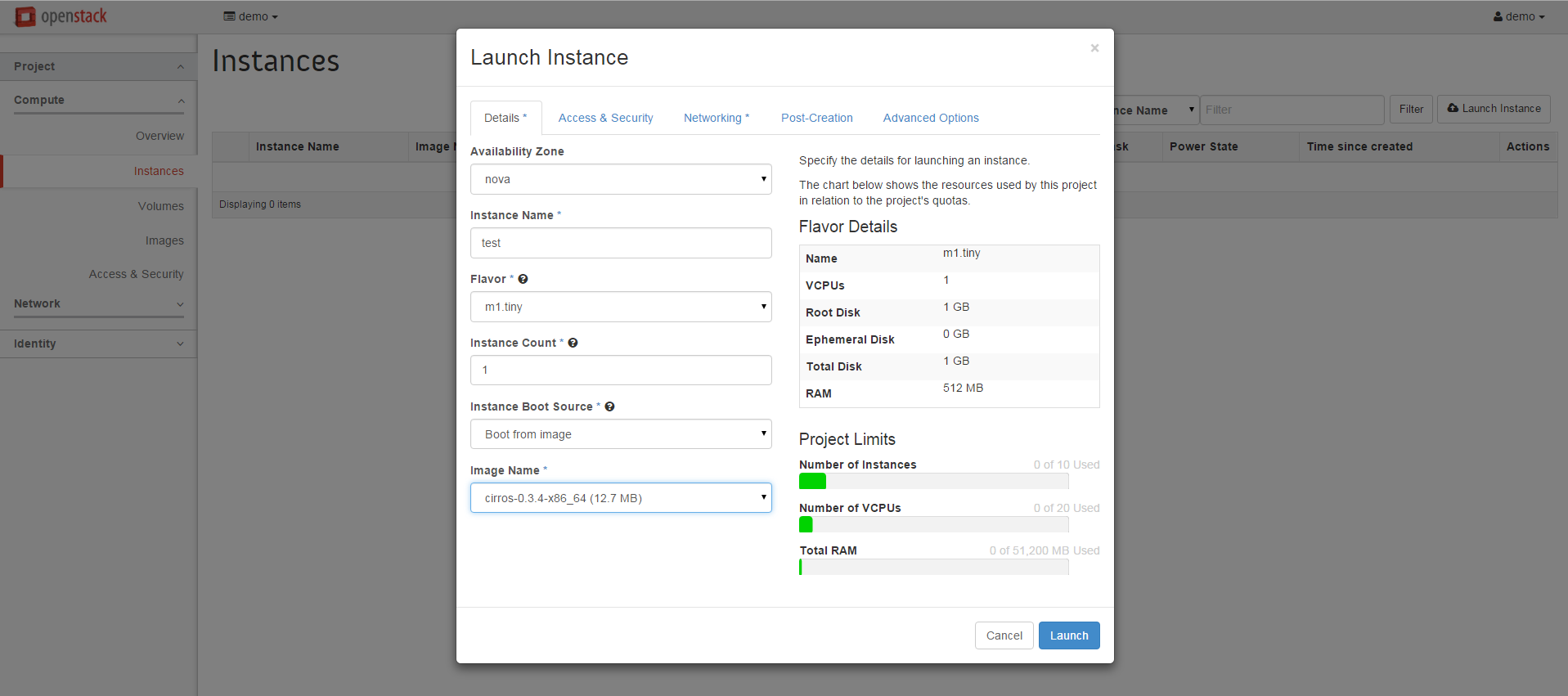Click the help icon next to Flavor

point(523,279)
